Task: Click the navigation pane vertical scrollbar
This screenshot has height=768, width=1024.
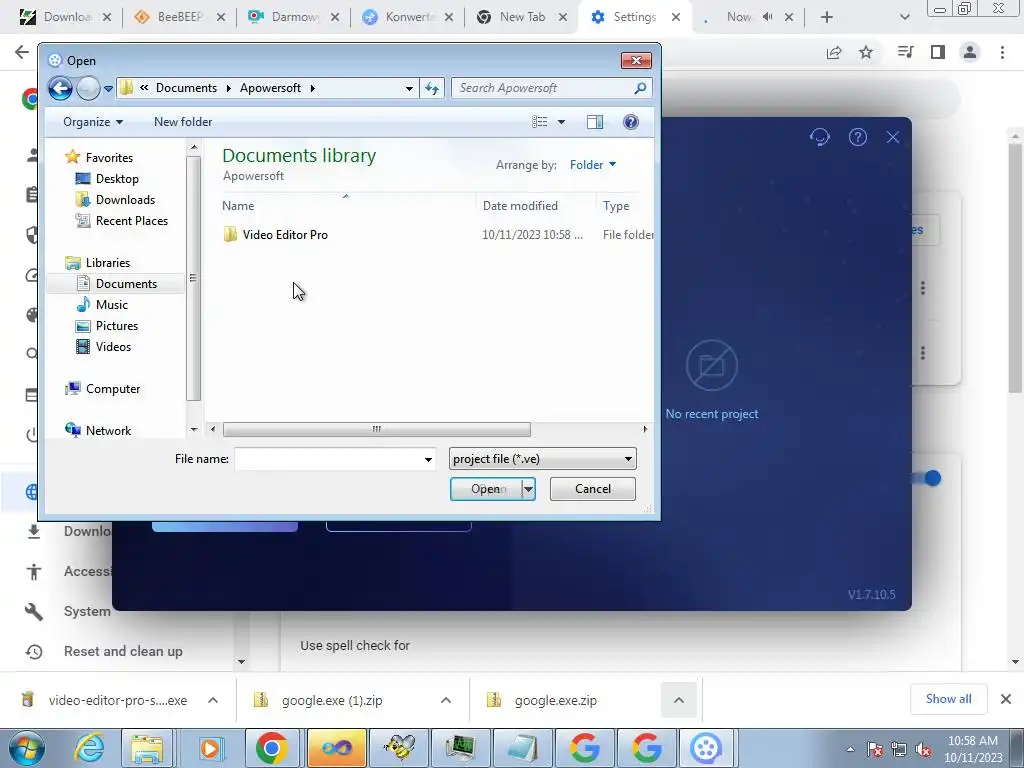Action: tap(193, 281)
